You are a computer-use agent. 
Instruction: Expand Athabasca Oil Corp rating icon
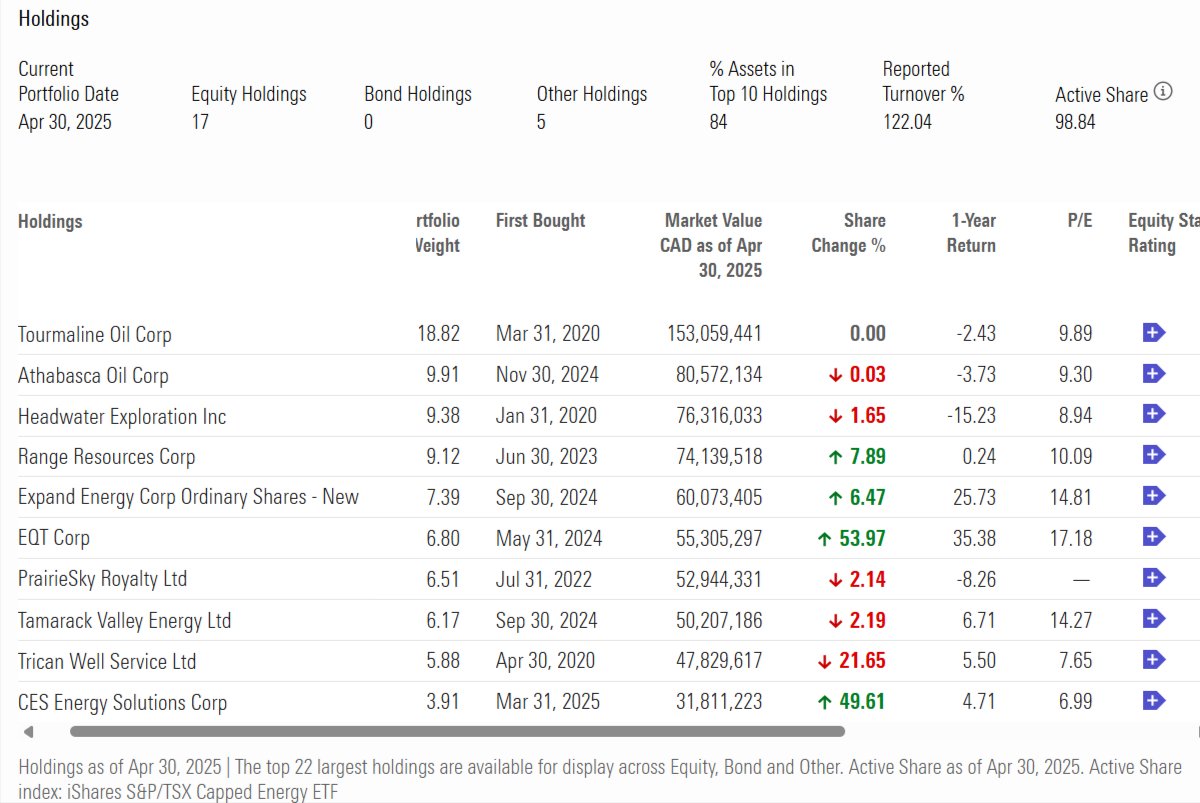pyautogui.click(x=1154, y=374)
